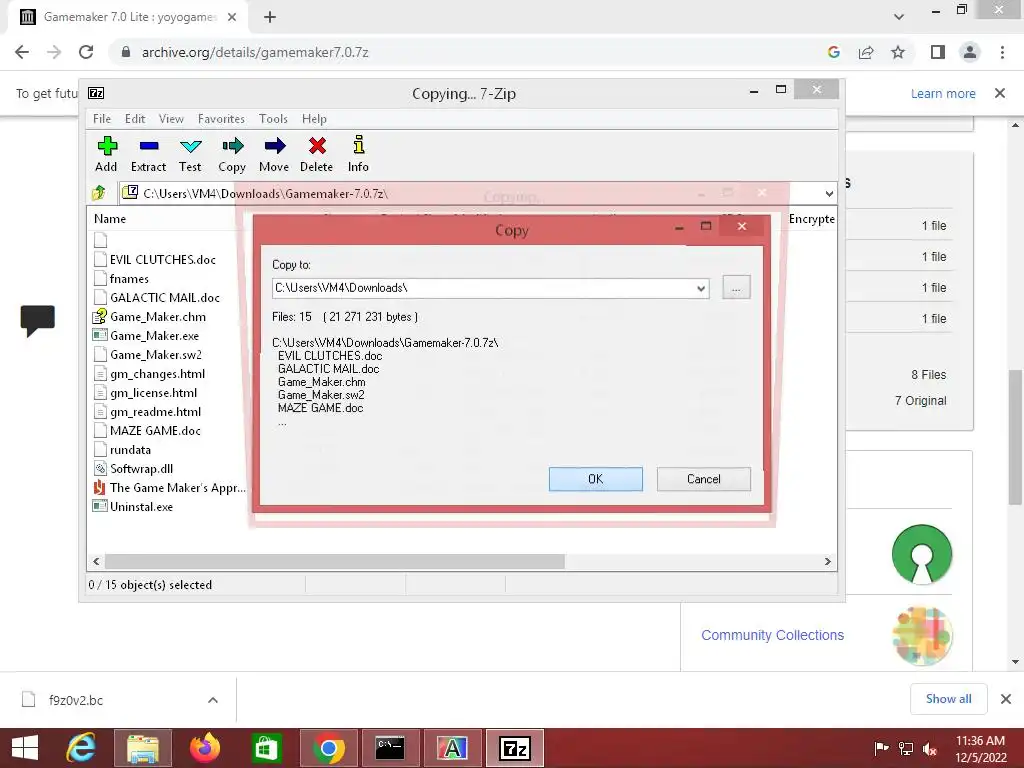This screenshot has width=1024, height=768.
Task: Open the Help menu
Action: [314, 119]
